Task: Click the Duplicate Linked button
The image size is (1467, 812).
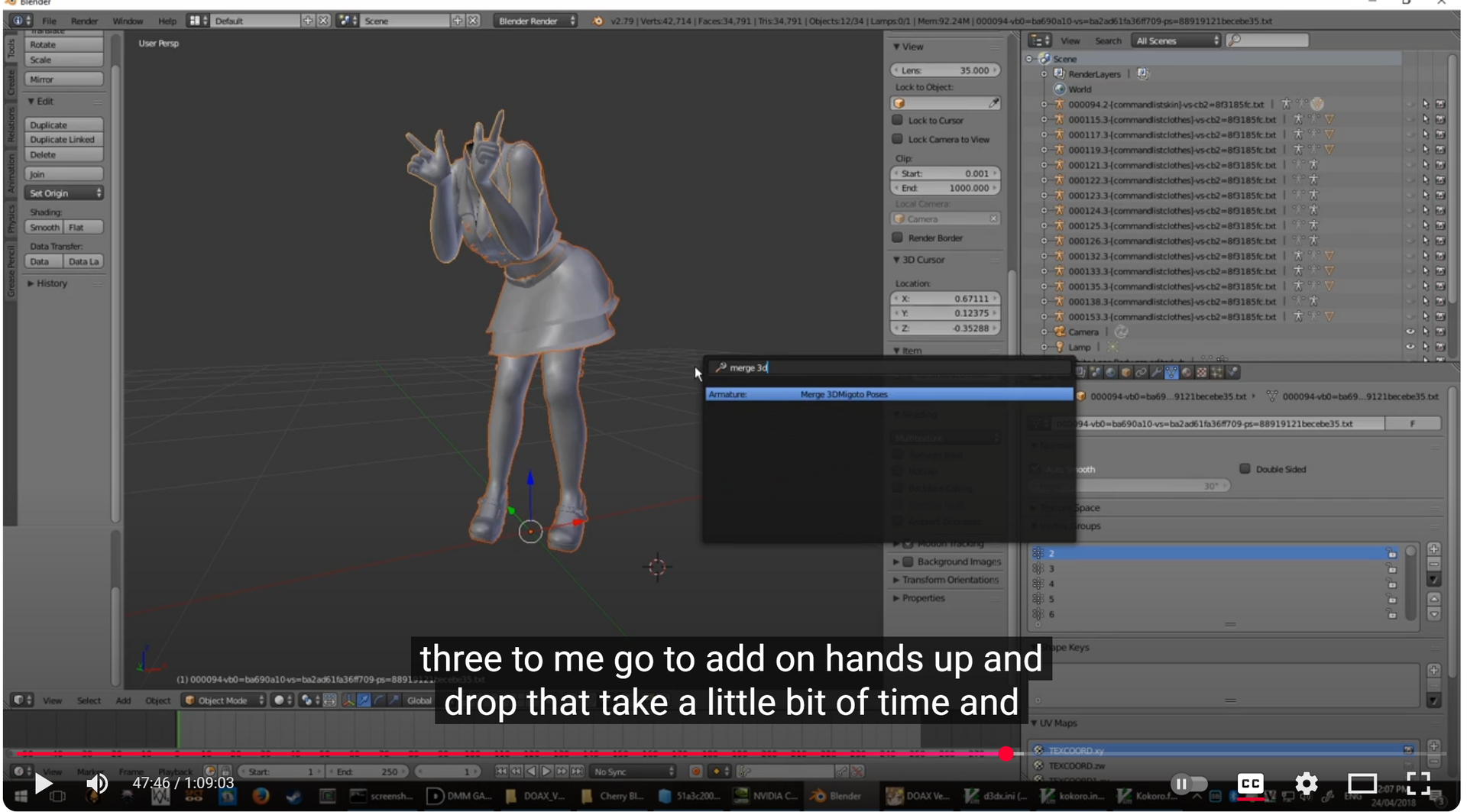Action: click(x=63, y=140)
